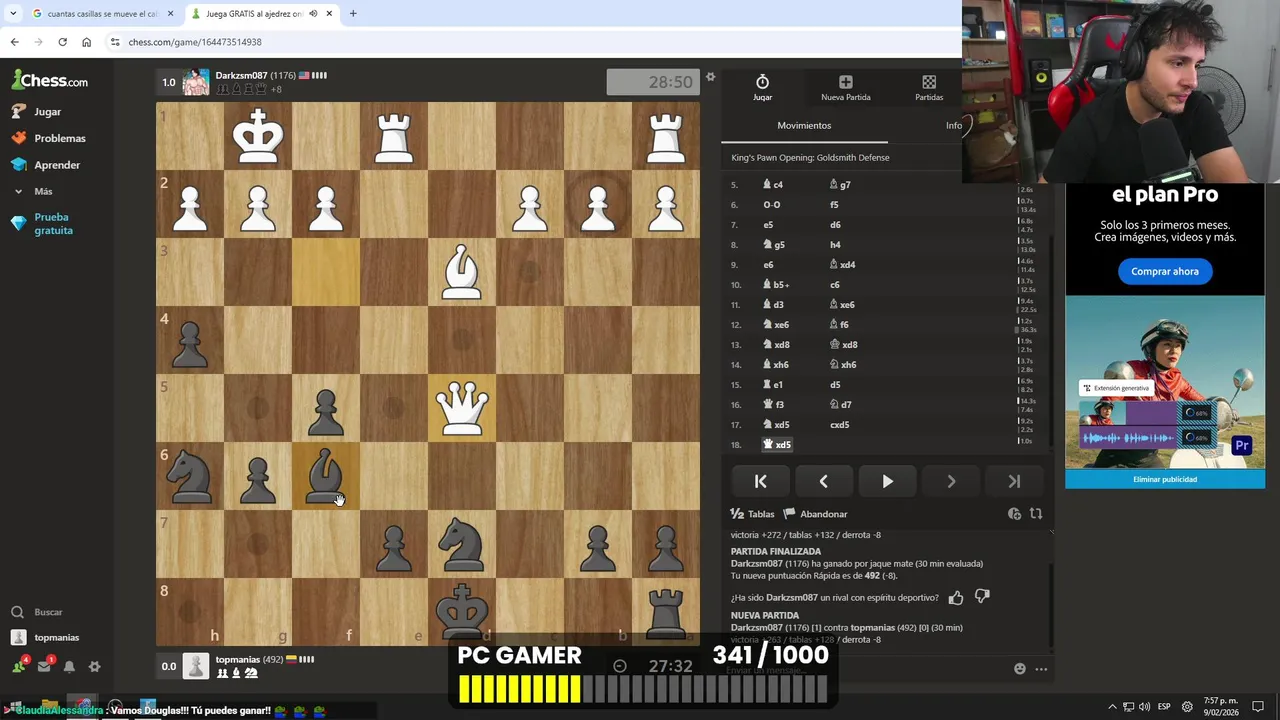Open a new browser tab
The image size is (1280, 720).
point(353,14)
